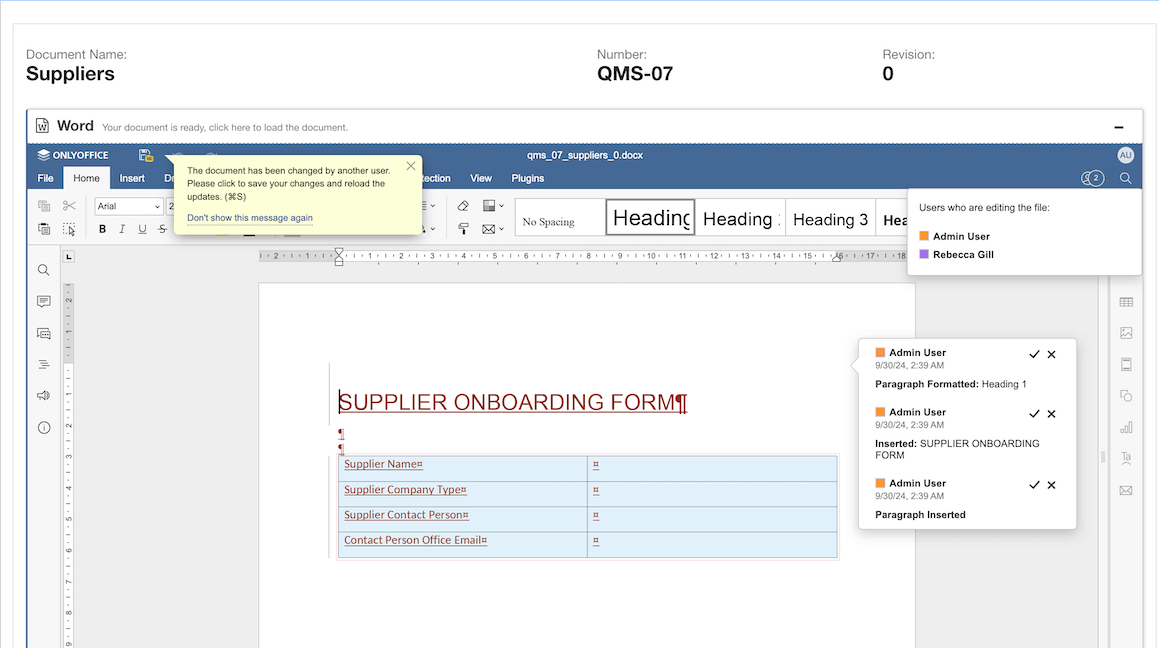The height and width of the screenshot is (648, 1159).
Task: Open the Chat panel in left sidebar
Action: pyautogui.click(x=44, y=333)
